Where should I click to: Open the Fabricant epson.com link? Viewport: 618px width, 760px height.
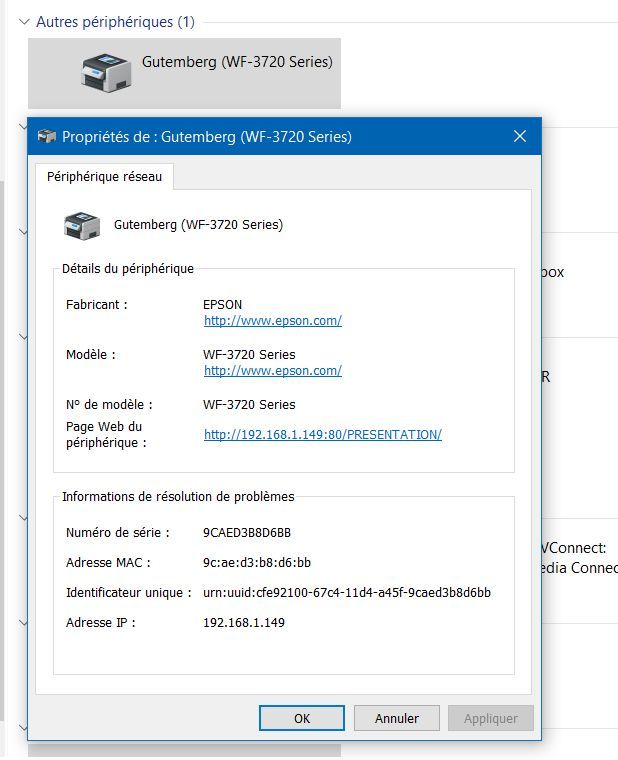click(x=273, y=321)
